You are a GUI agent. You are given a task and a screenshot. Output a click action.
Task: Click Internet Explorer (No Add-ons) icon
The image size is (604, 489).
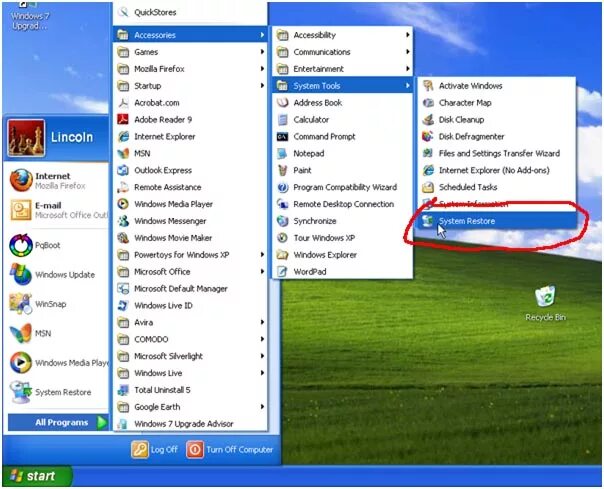pos(428,170)
